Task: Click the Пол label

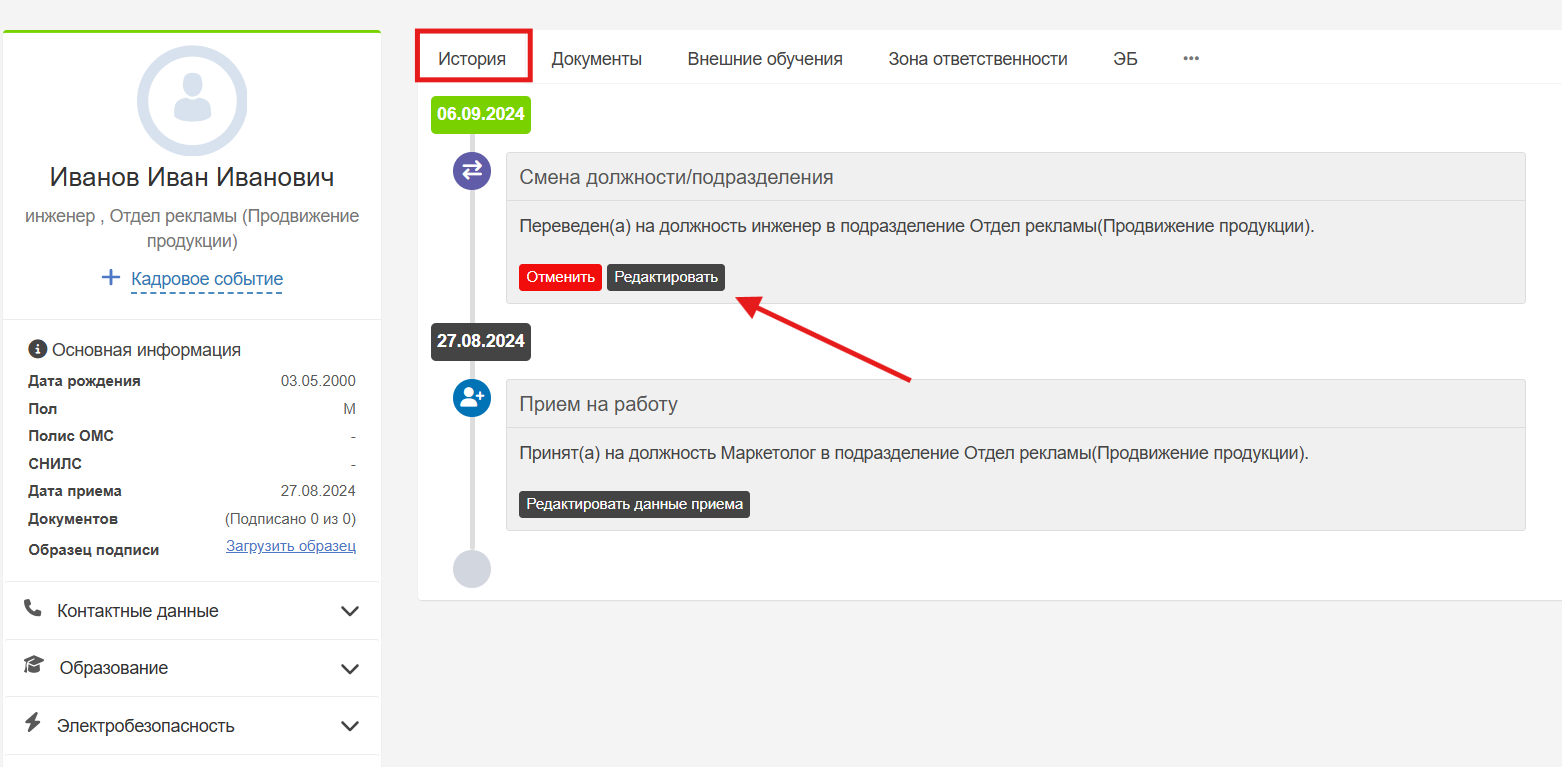Action: pos(43,409)
